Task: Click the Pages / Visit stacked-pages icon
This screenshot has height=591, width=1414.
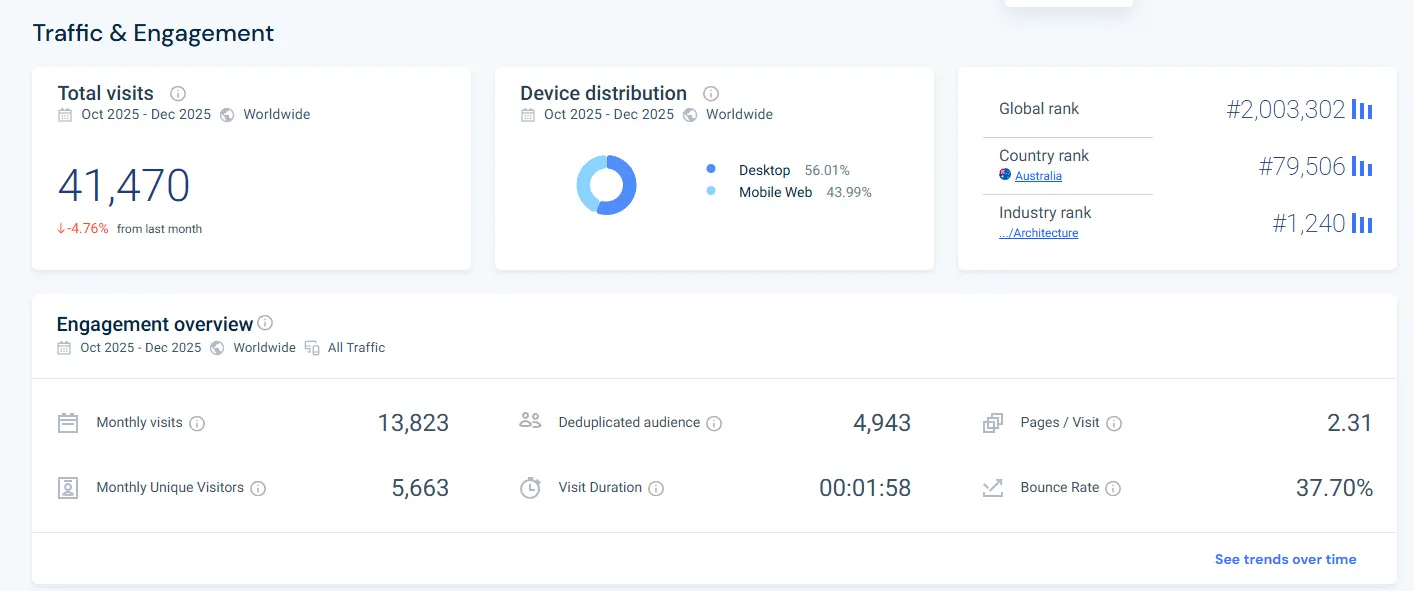Action: pyautogui.click(x=992, y=422)
